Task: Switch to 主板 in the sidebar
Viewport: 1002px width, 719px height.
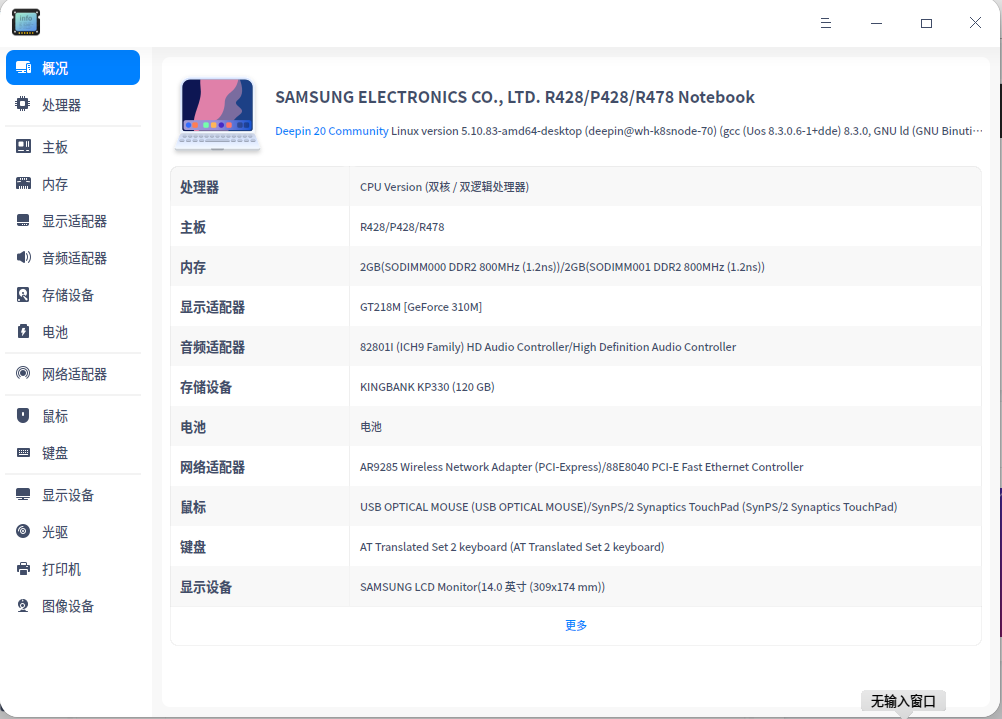Action: tap(73, 147)
